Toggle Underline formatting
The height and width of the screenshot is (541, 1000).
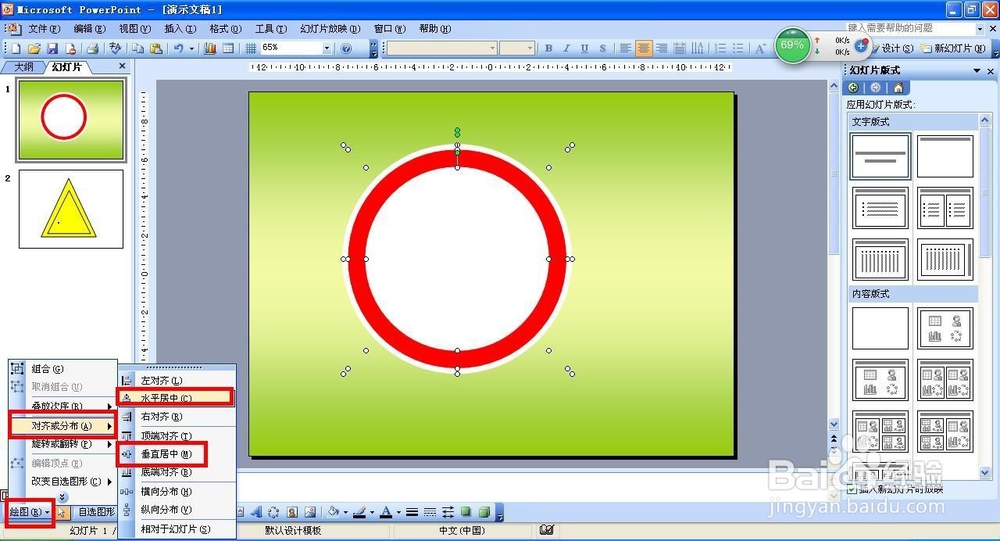(x=584, y=48)
